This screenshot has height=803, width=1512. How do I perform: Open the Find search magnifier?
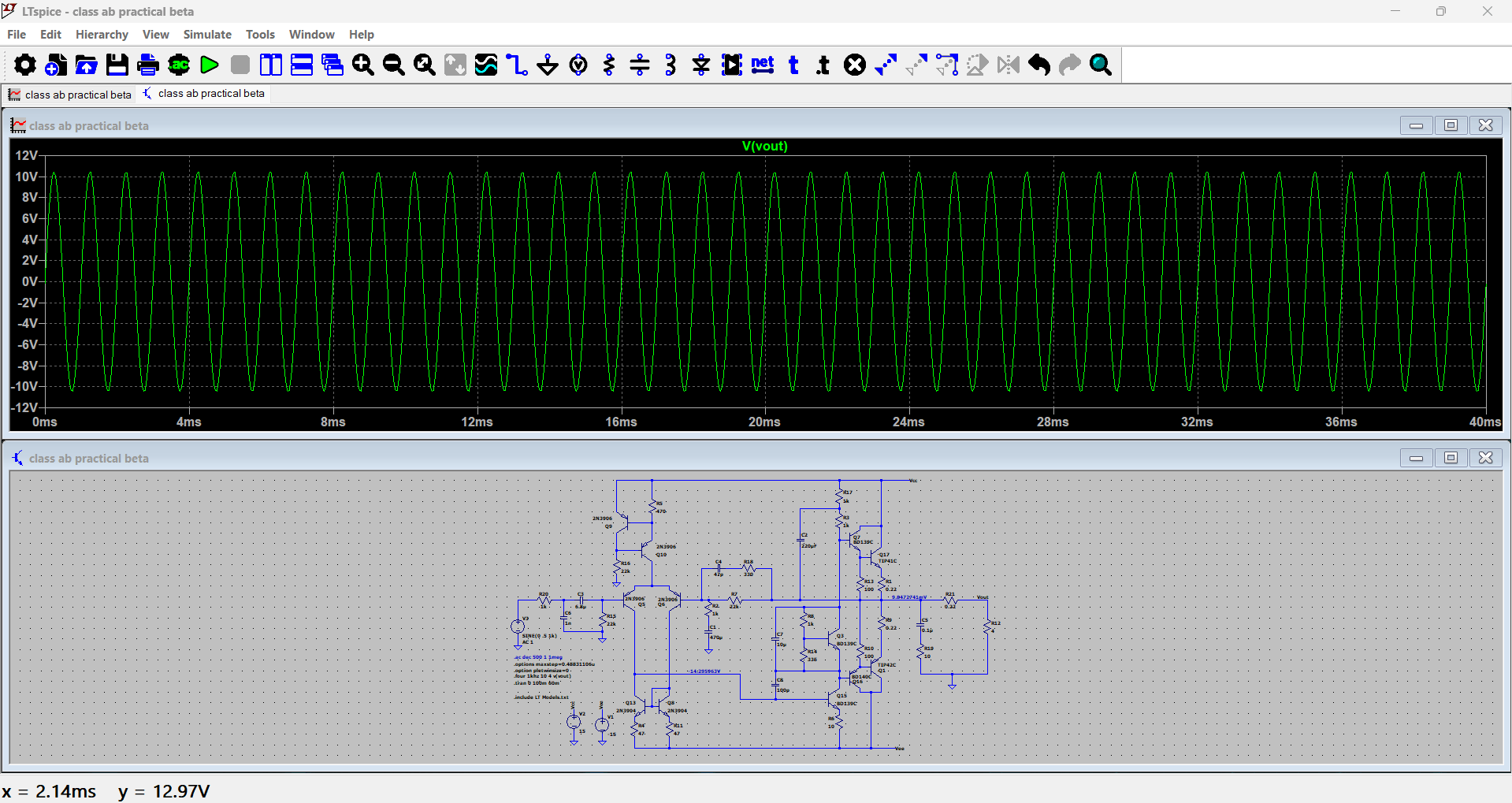pyautogui.click(x=1101, y=65)
